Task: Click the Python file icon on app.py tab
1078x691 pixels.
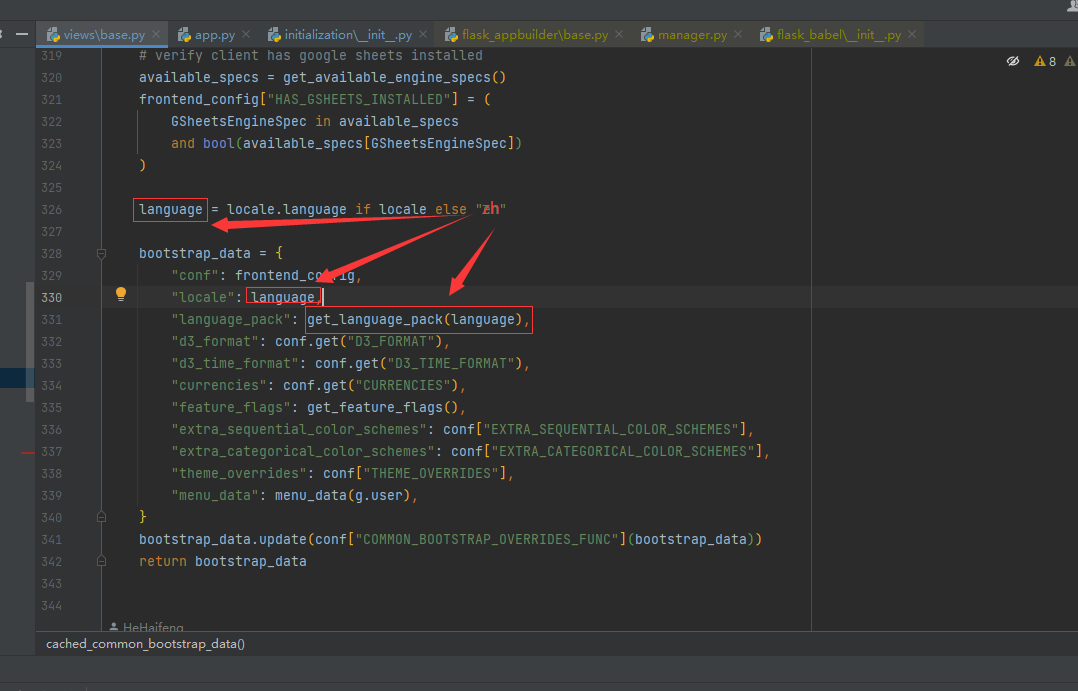Action: coord(184,34)
